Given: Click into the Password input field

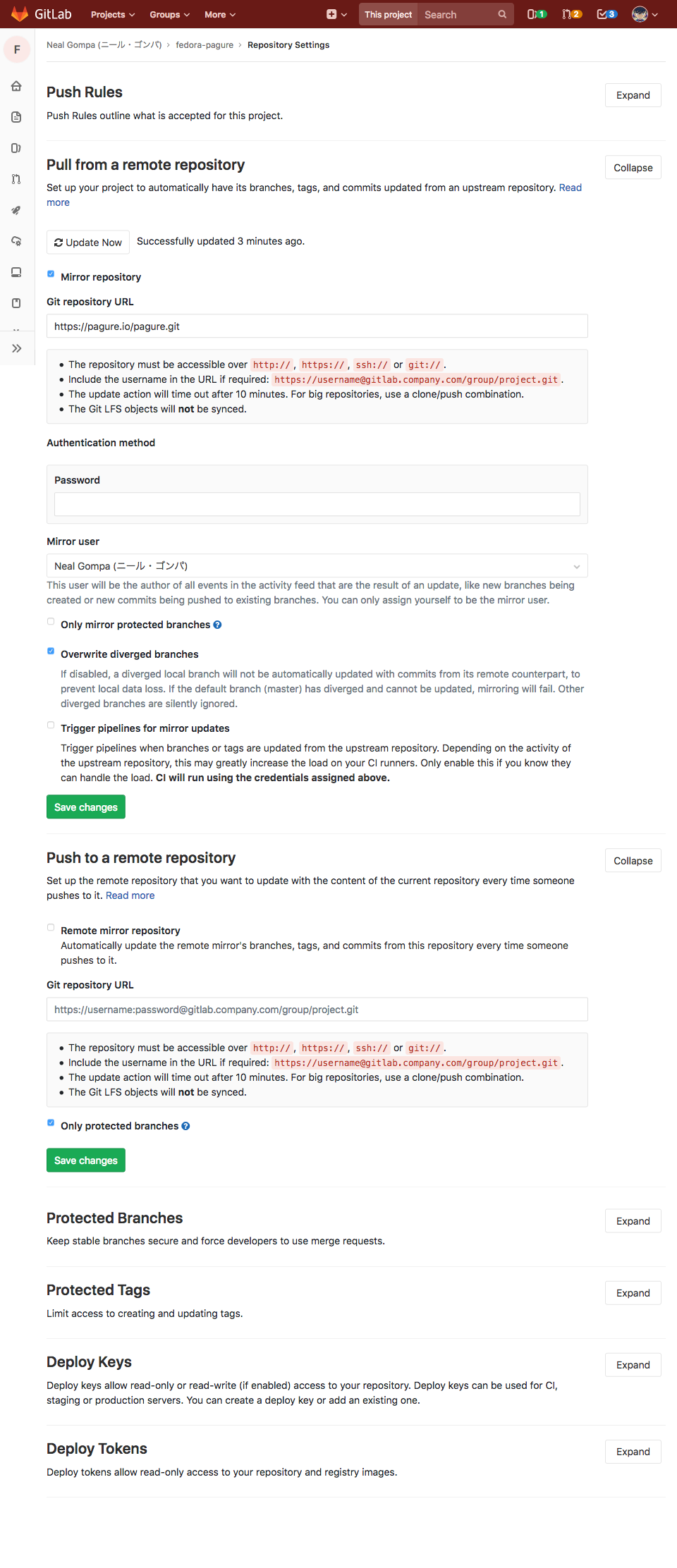Looking at the screenshot, I should click(x=317, y=504).
